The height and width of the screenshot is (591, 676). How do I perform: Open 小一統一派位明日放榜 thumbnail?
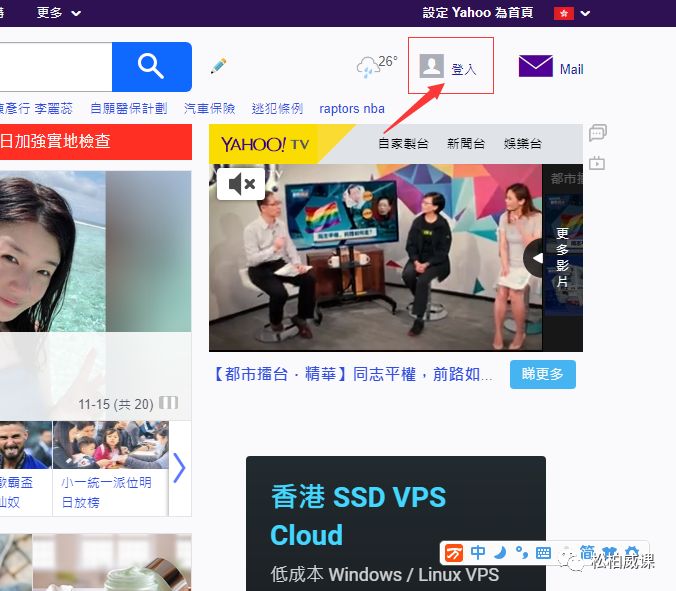[x=109, y=467]
